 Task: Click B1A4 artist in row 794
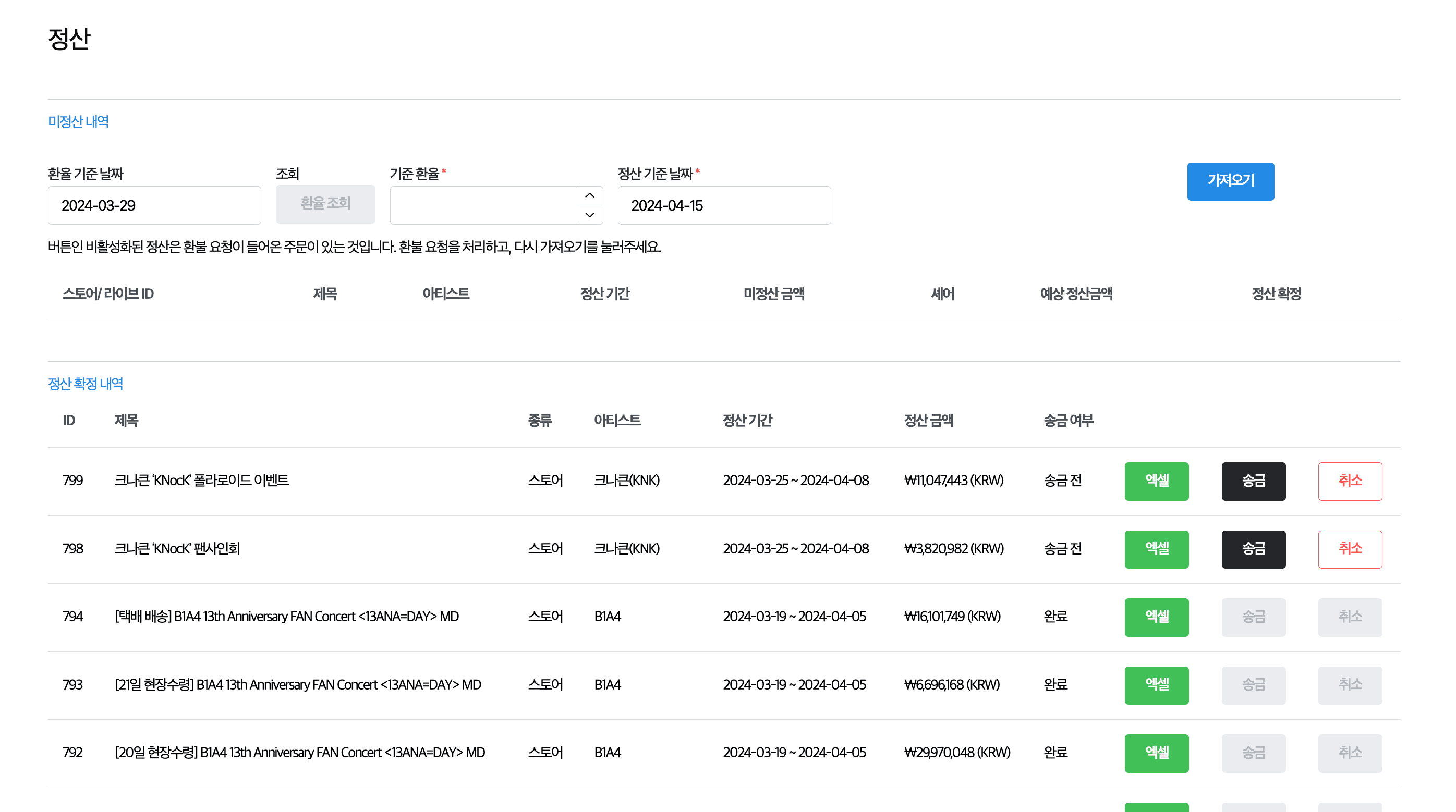click(x=608, y=617)
